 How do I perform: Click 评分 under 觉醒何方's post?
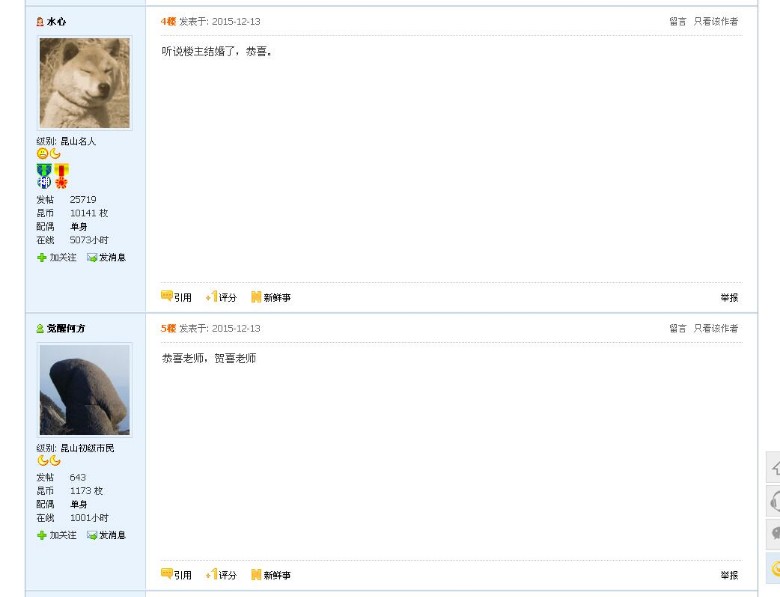click(221, 575)
